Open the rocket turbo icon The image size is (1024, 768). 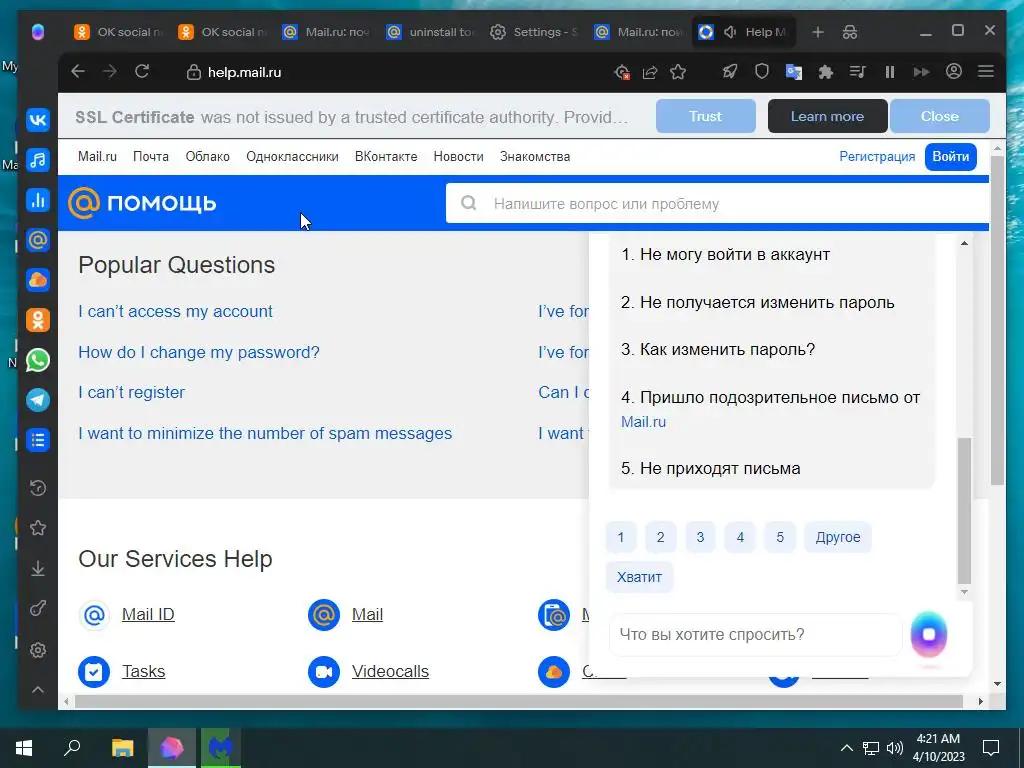pyautogui.click(x=729, y=72)
